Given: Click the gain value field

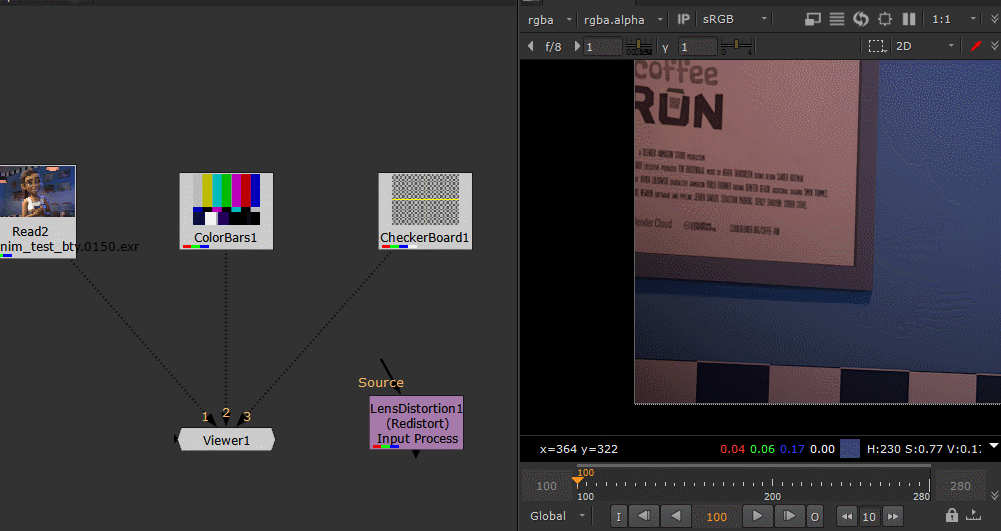Looking at the screenshot, I should 603,47.
